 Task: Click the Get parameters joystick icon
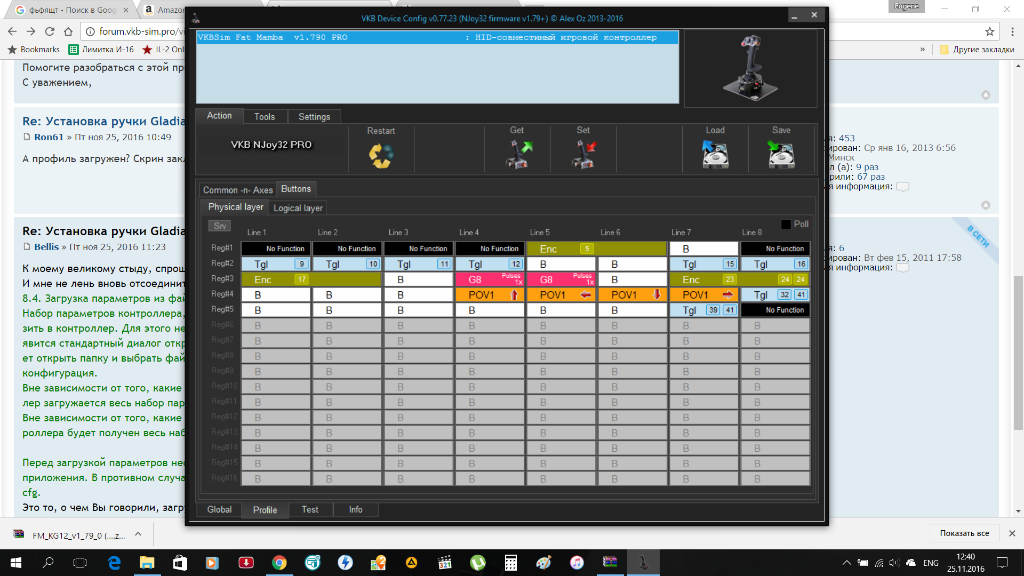(x=519, y=155)
